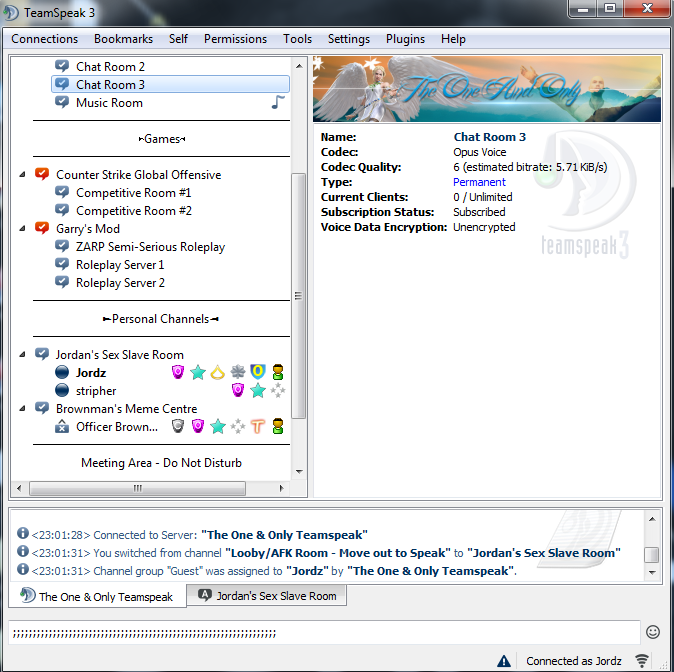The width and height of the screenshot is (674, 672).
Task: Click the Connected as Jordz status text
Action: click(x=573, y=660)
